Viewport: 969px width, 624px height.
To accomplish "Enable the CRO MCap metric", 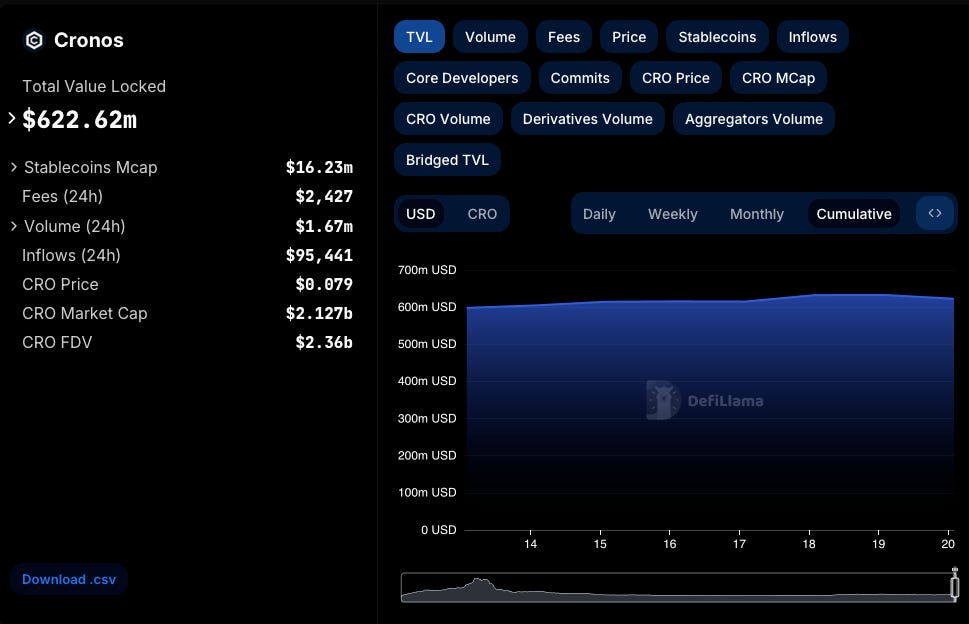I will point(778,78).
